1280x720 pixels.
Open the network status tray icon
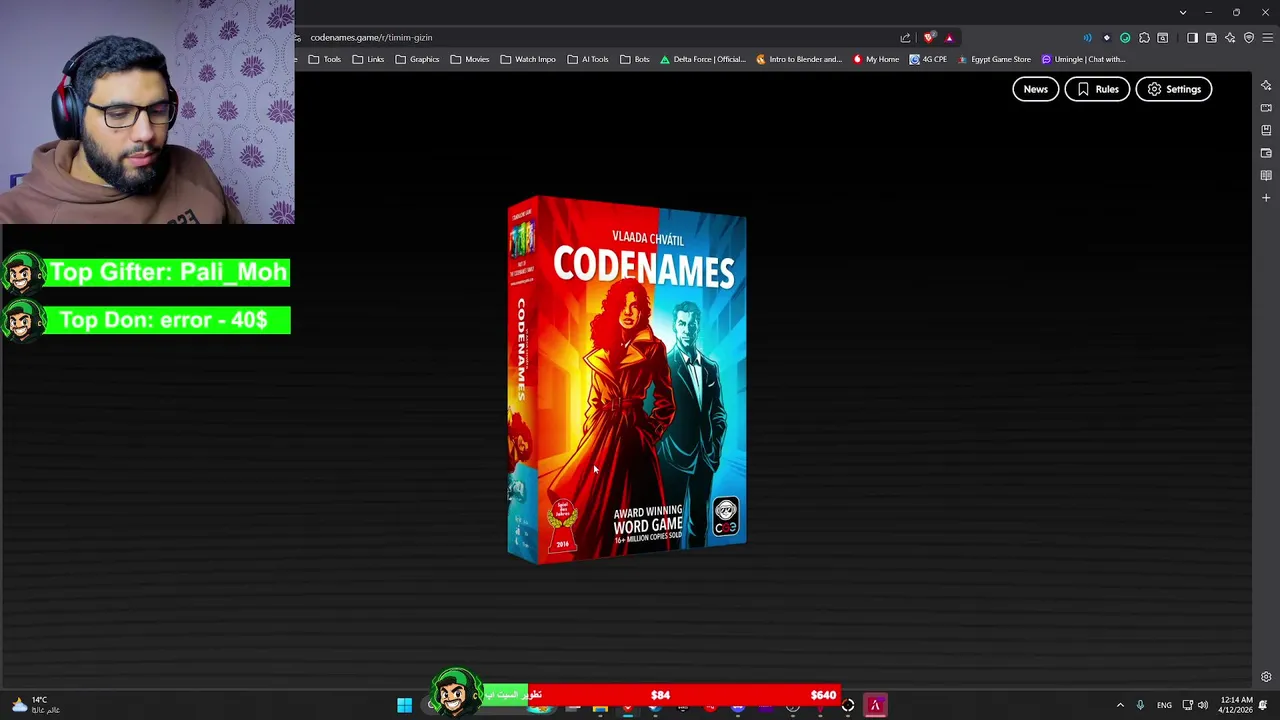1187,706
